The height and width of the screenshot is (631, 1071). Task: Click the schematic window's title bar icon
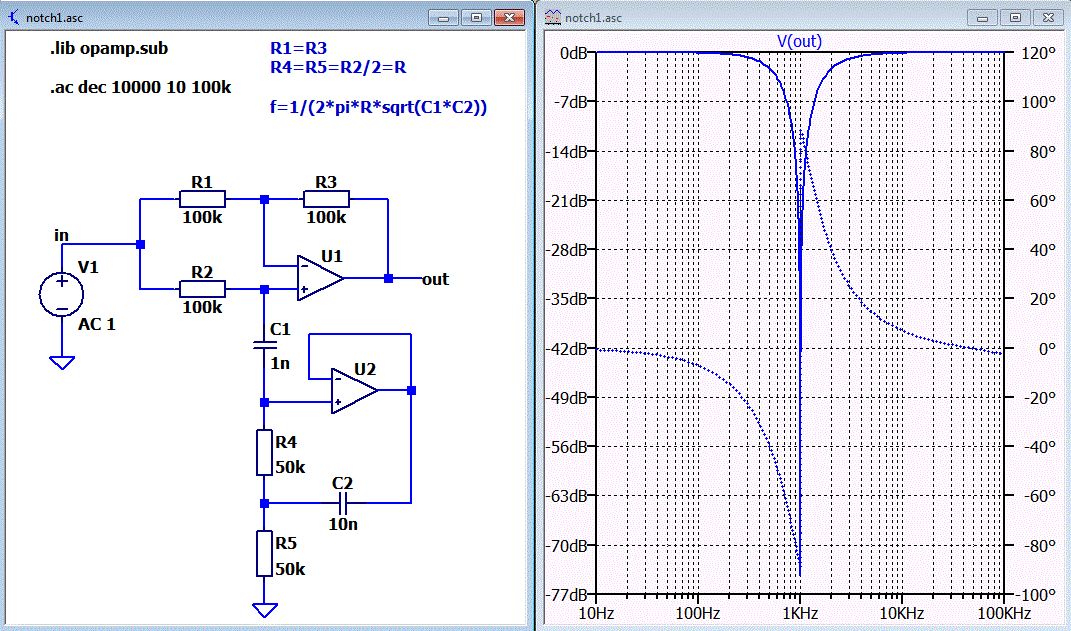(13, 17)
